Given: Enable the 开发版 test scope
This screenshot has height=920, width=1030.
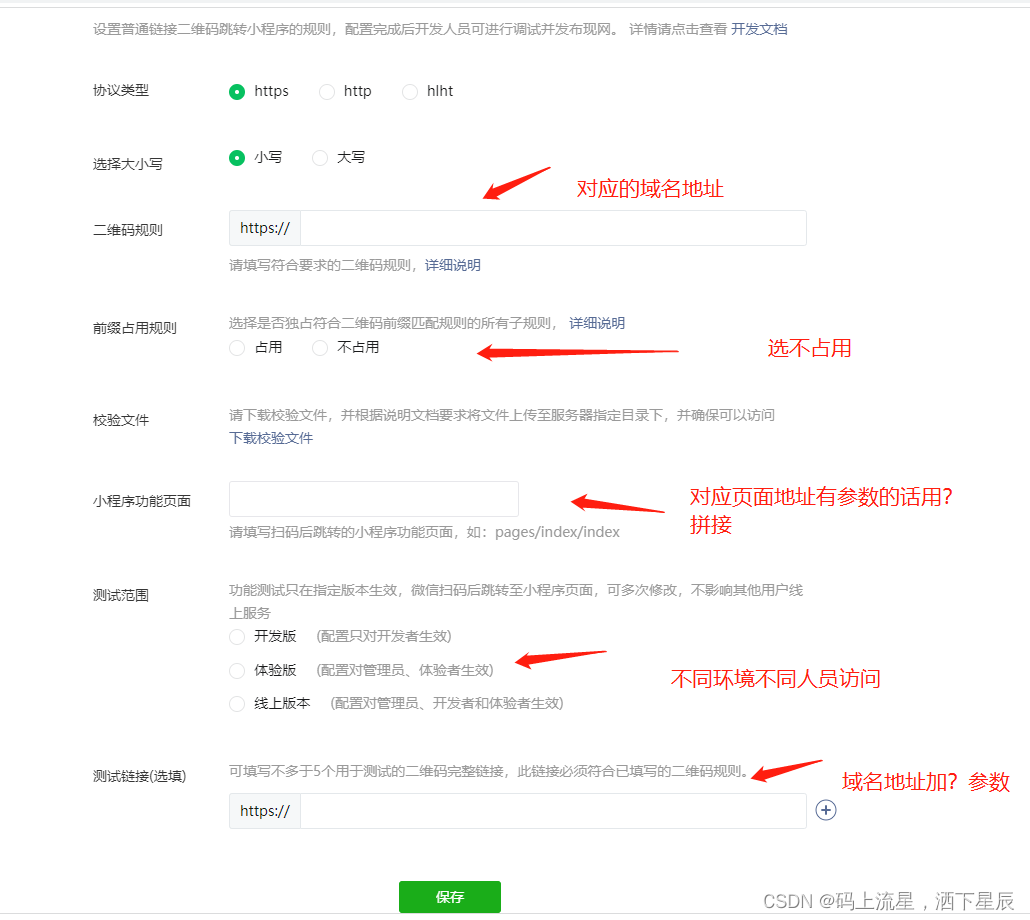Looking at the screenshot, I should point(237,637).
